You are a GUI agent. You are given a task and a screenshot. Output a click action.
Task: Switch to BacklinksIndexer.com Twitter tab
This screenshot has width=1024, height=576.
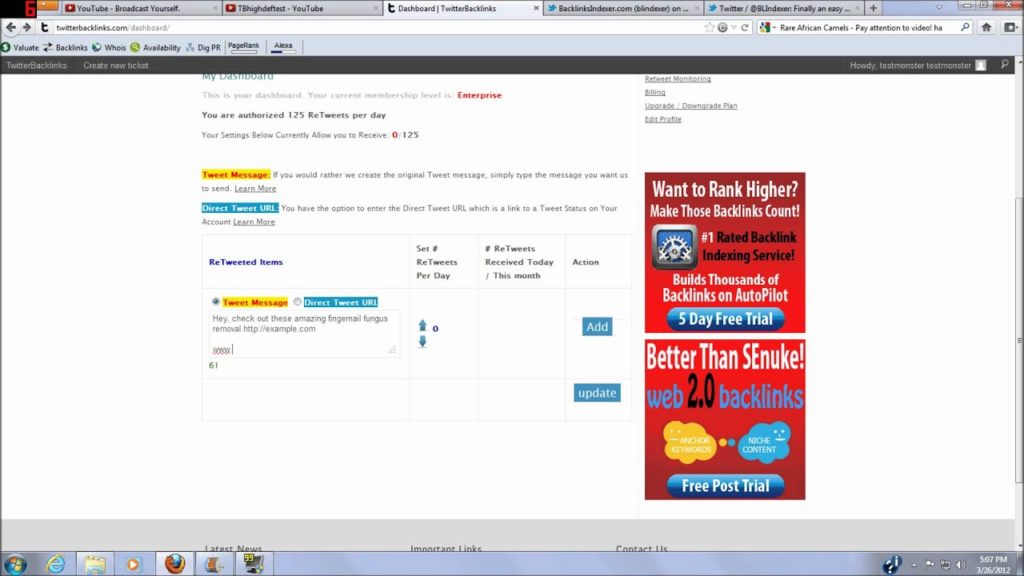click(x=623, y=8)
